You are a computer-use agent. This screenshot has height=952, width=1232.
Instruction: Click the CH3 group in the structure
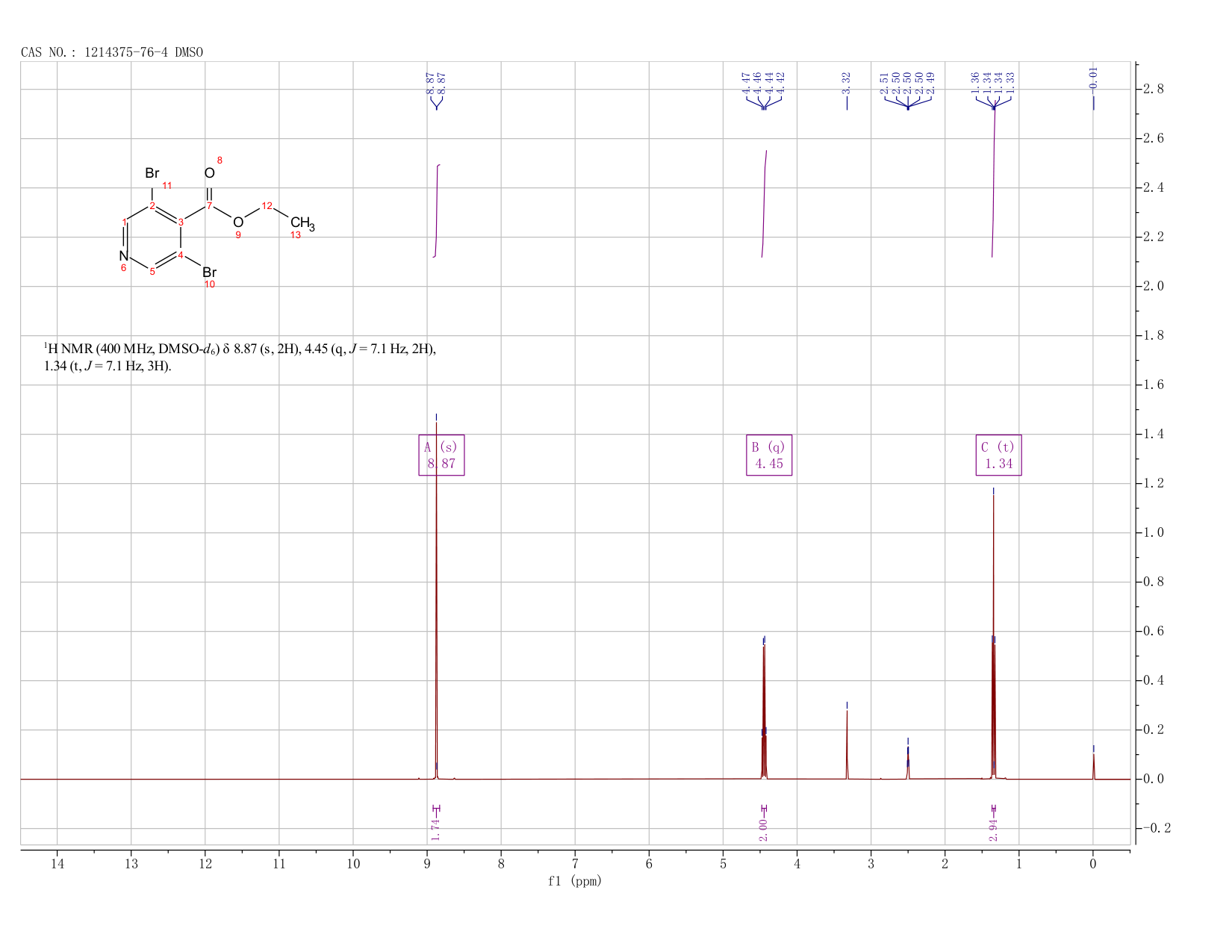302,223
